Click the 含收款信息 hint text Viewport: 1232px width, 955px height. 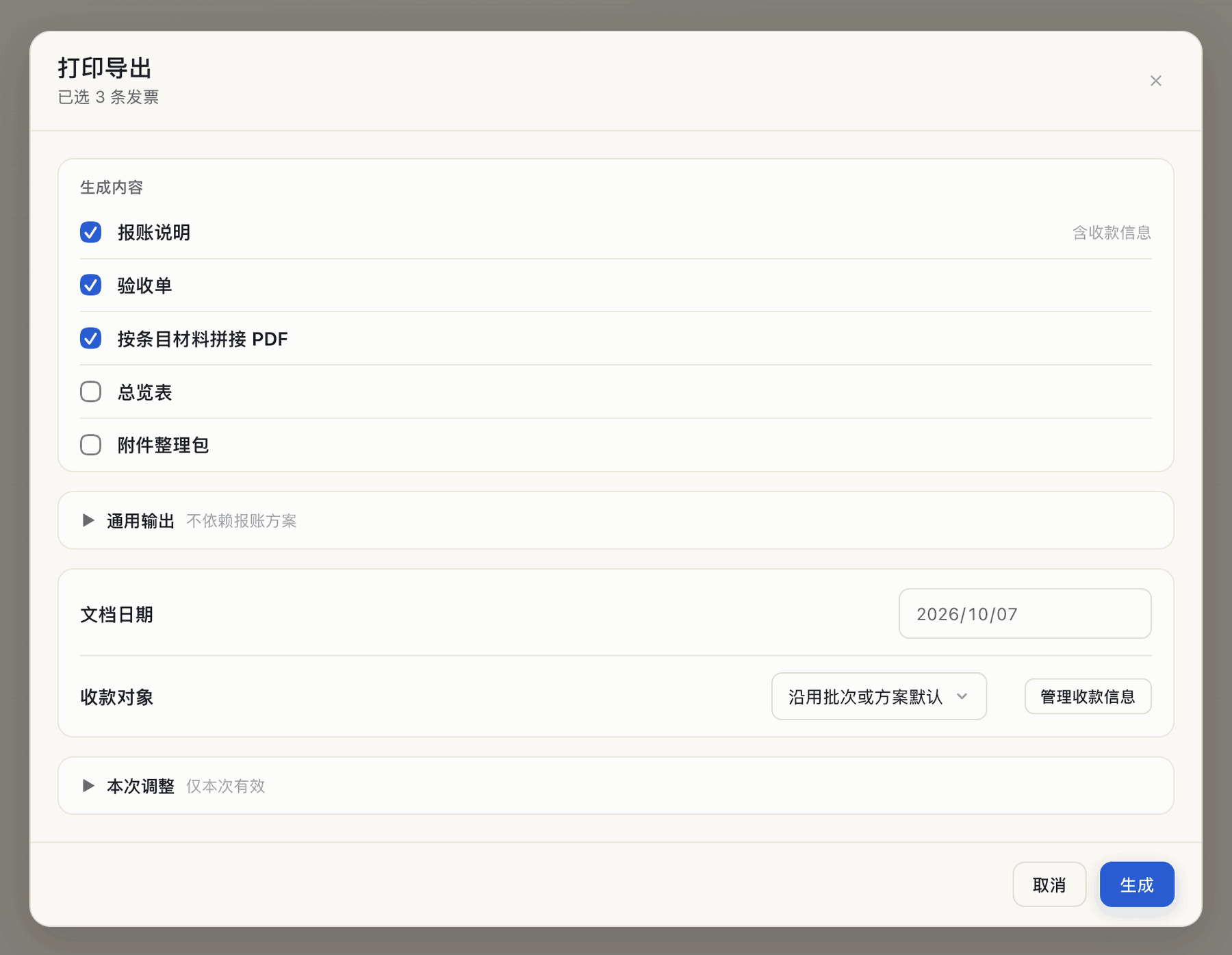(1112, 233)
